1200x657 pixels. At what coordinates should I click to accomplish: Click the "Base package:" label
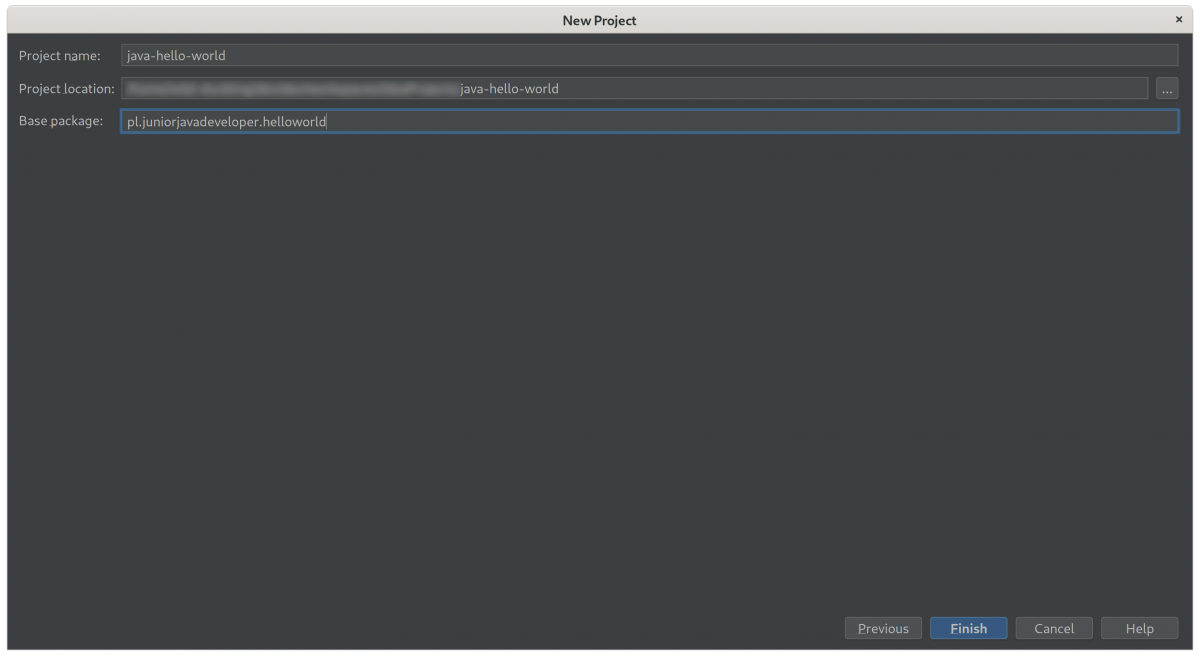coord(61,122)
